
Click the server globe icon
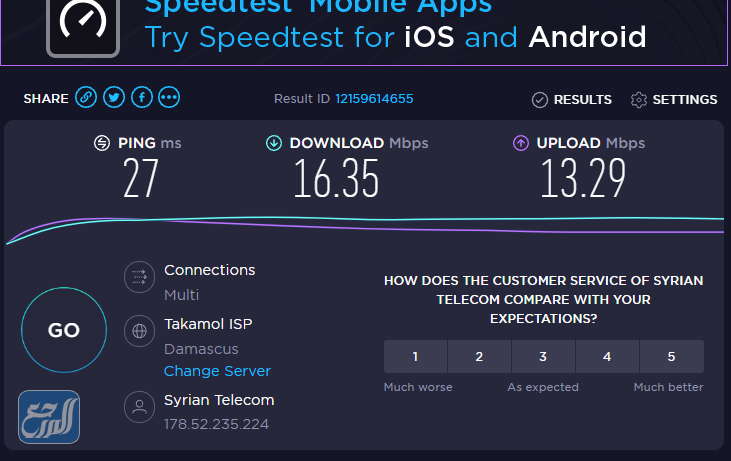[139, 331]
